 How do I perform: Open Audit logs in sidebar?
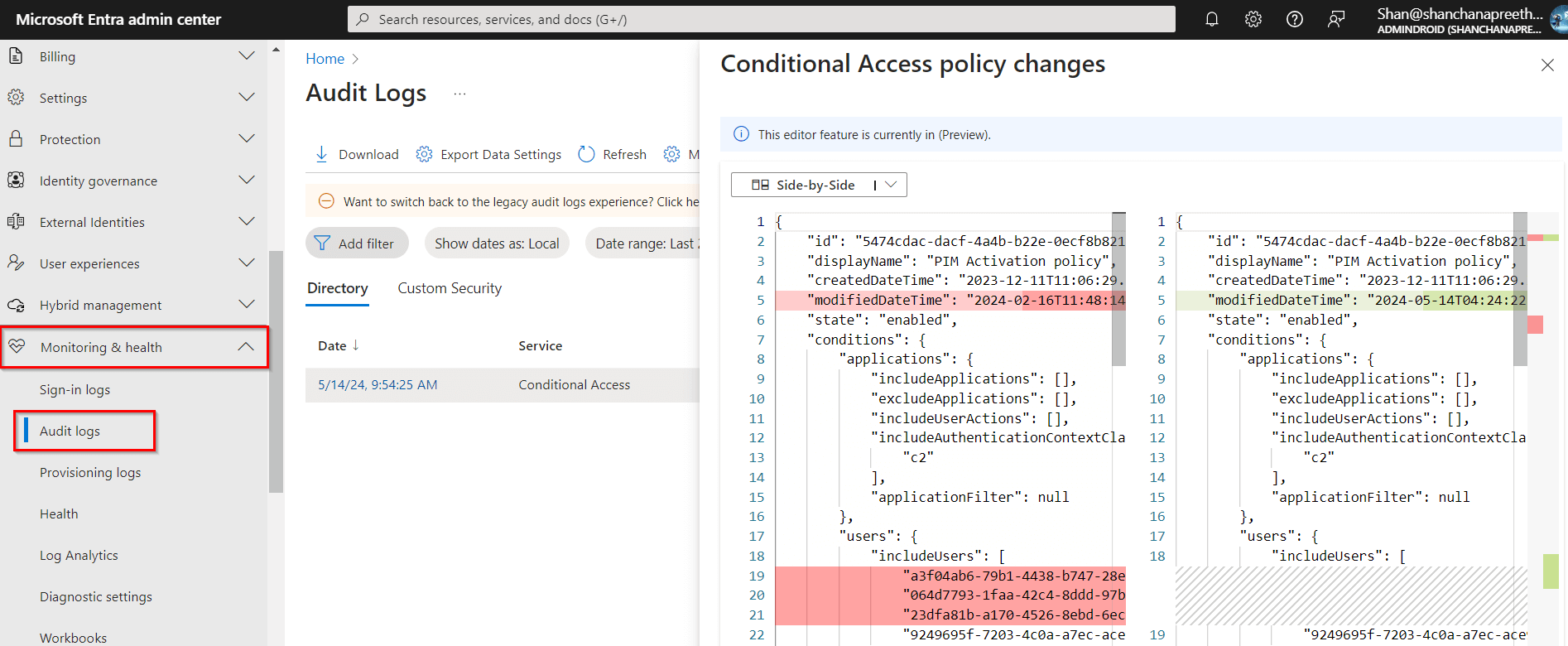(70, 431)
